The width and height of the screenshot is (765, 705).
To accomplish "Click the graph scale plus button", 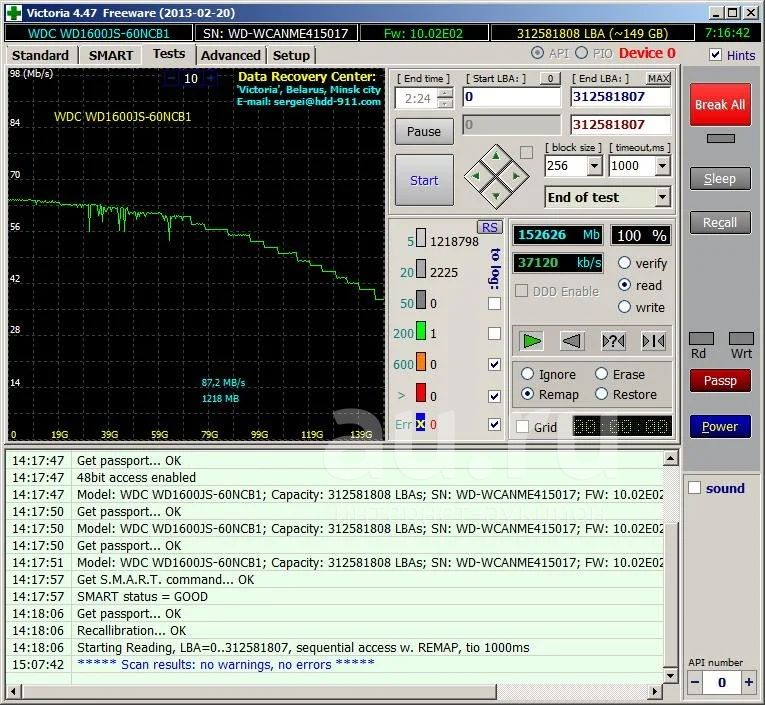I will pyautogui.click(x=210, y=78).
